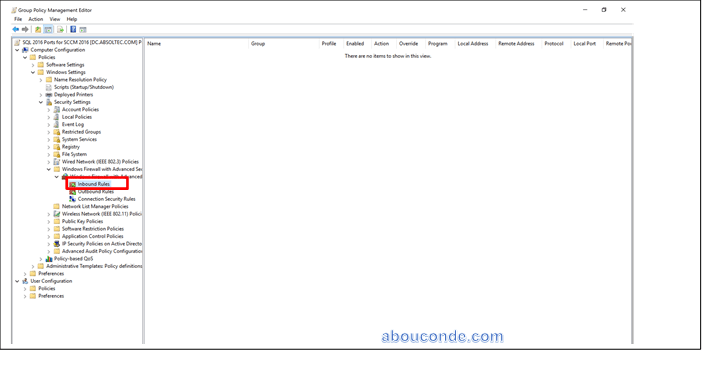
Task: Select Advanced Audit Policy Configuration in tree
Action: (102, 251)
